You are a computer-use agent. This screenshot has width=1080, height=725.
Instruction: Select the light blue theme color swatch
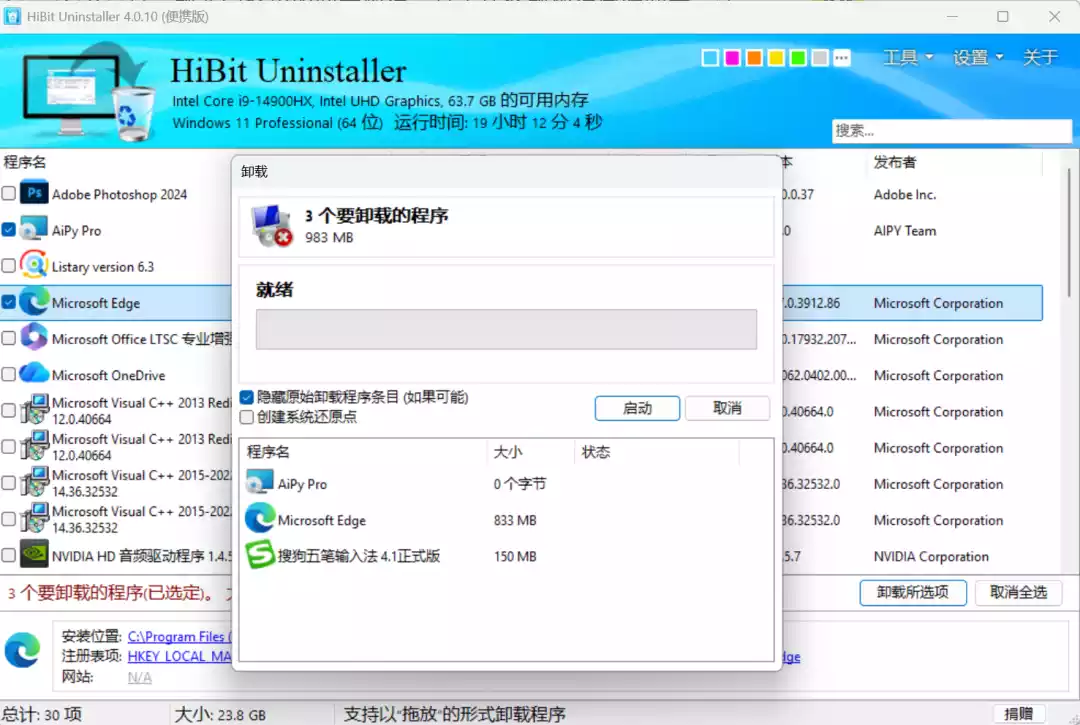(x=709, y=58)
